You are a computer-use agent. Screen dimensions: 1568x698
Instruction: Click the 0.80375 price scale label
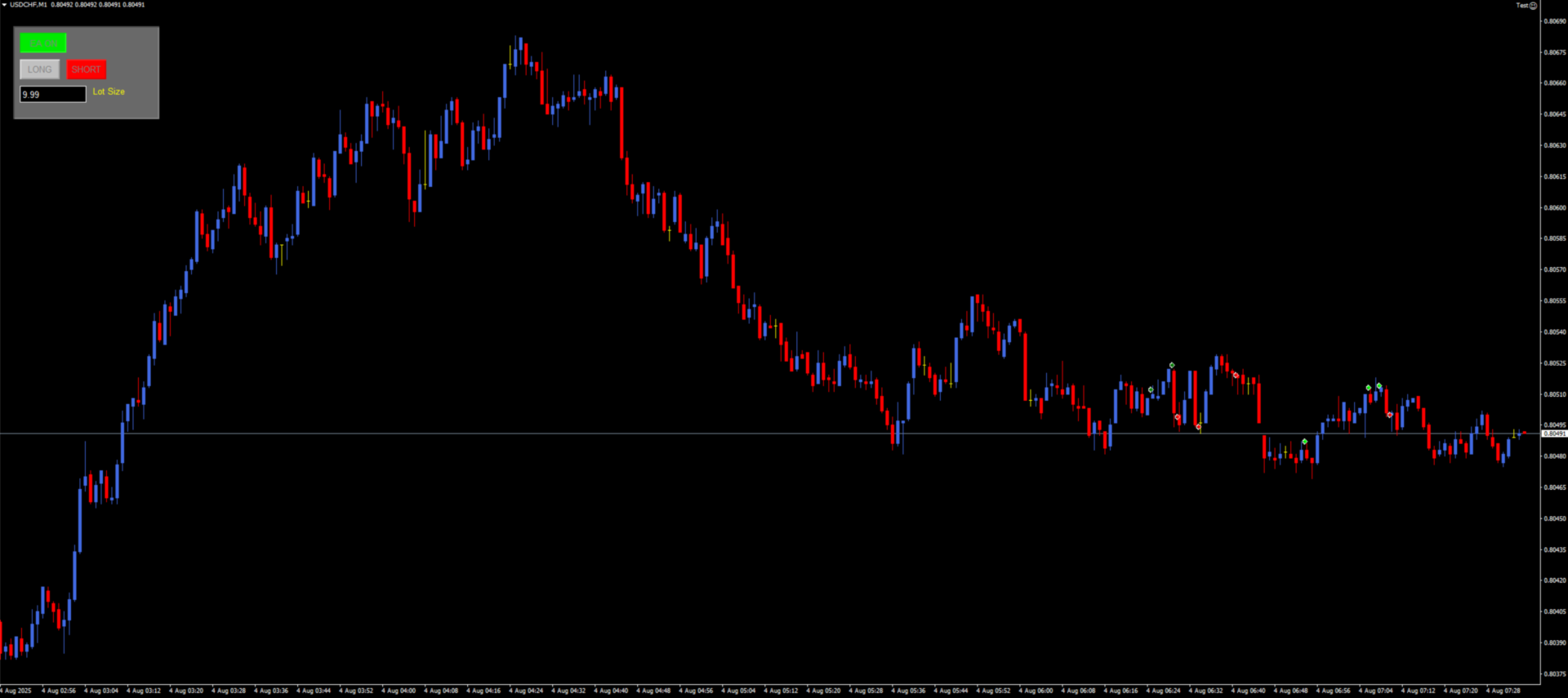pos(1554,674)
